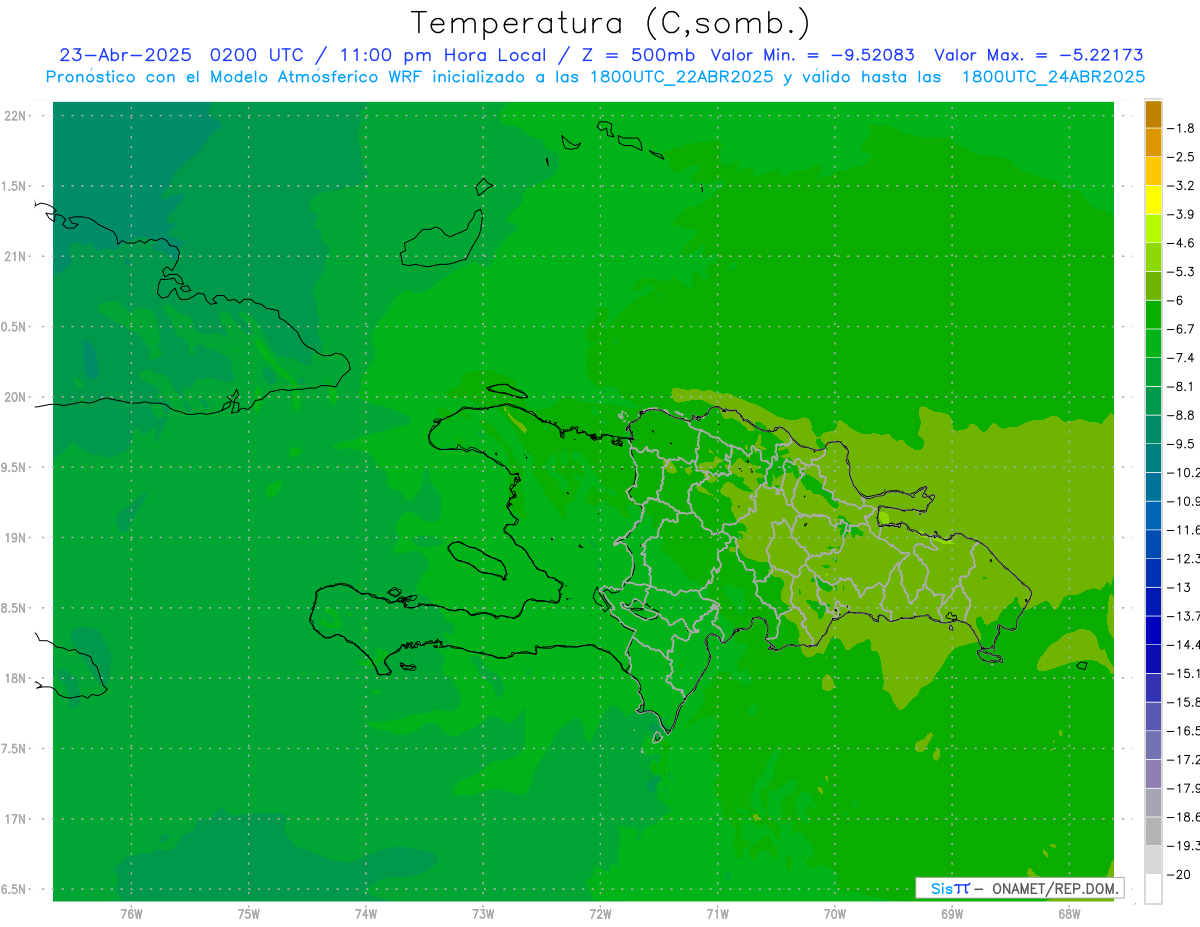Click the "-6.7" colorbar value
This screenshot has width=1200, height=927.
coord(1181,329)
